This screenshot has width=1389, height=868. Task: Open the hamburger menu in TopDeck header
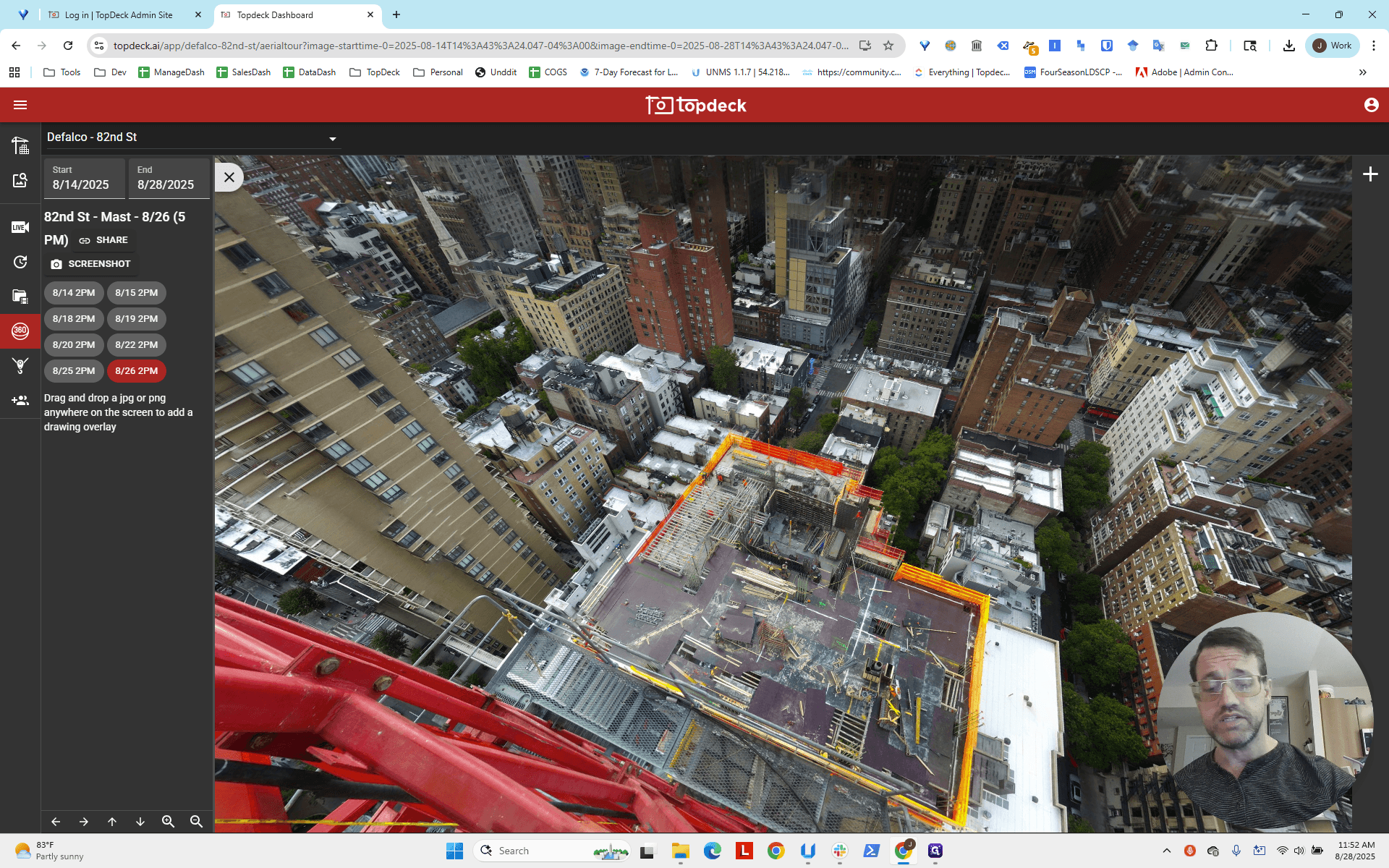click(20, 105)
